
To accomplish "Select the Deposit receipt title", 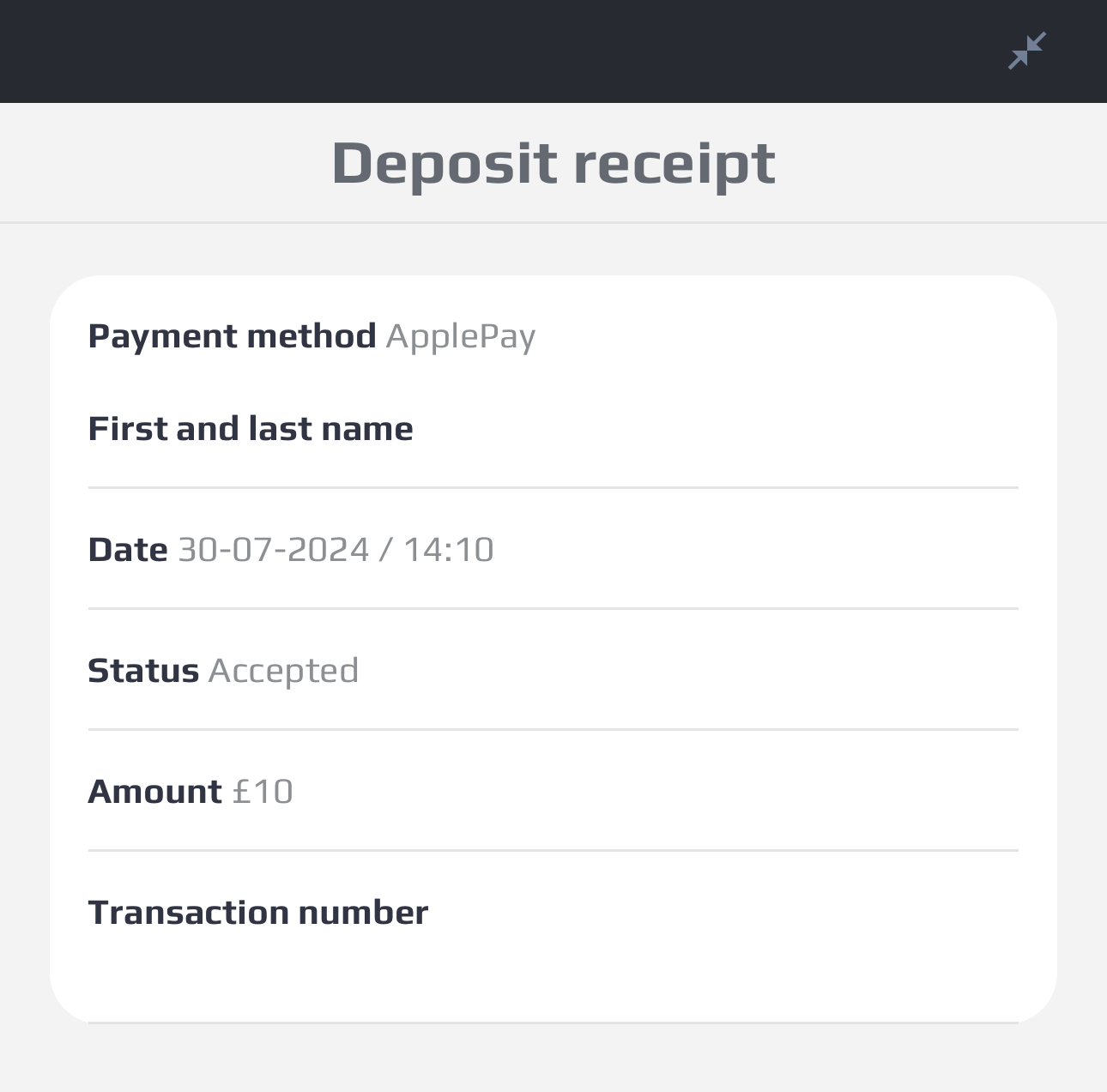I will click(x=553, y=161).
